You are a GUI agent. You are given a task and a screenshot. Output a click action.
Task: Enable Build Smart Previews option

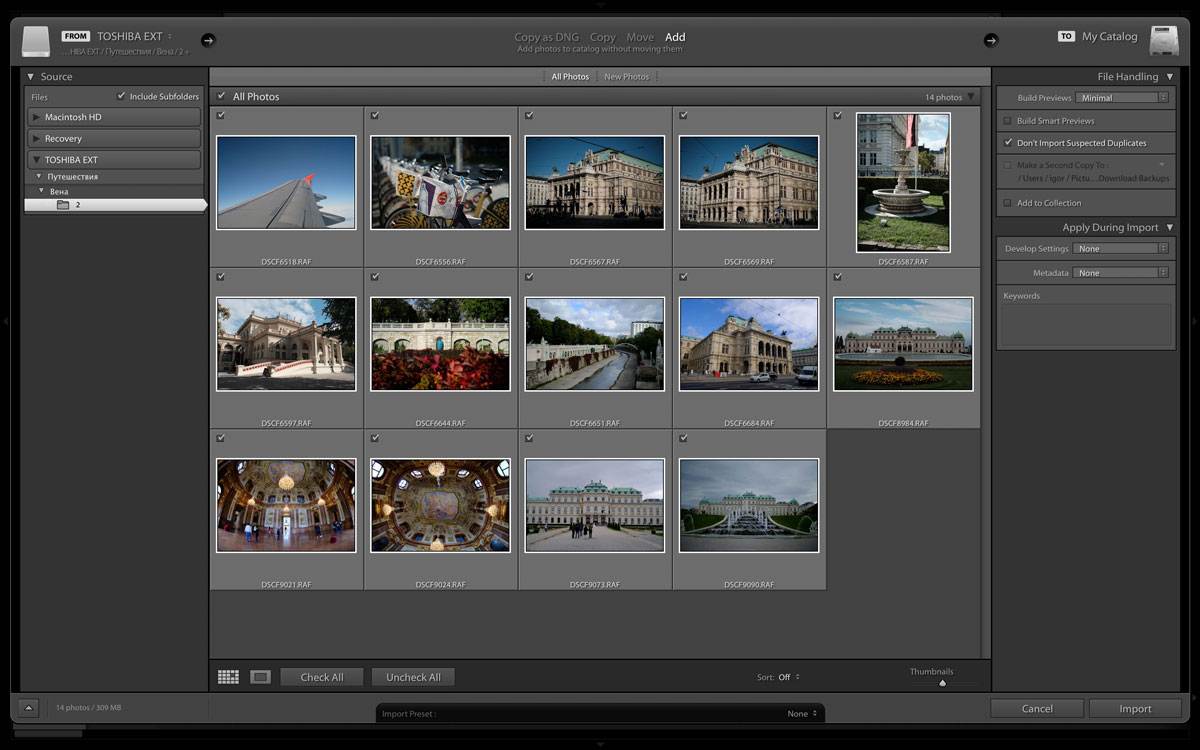(x=1008, y=121)
